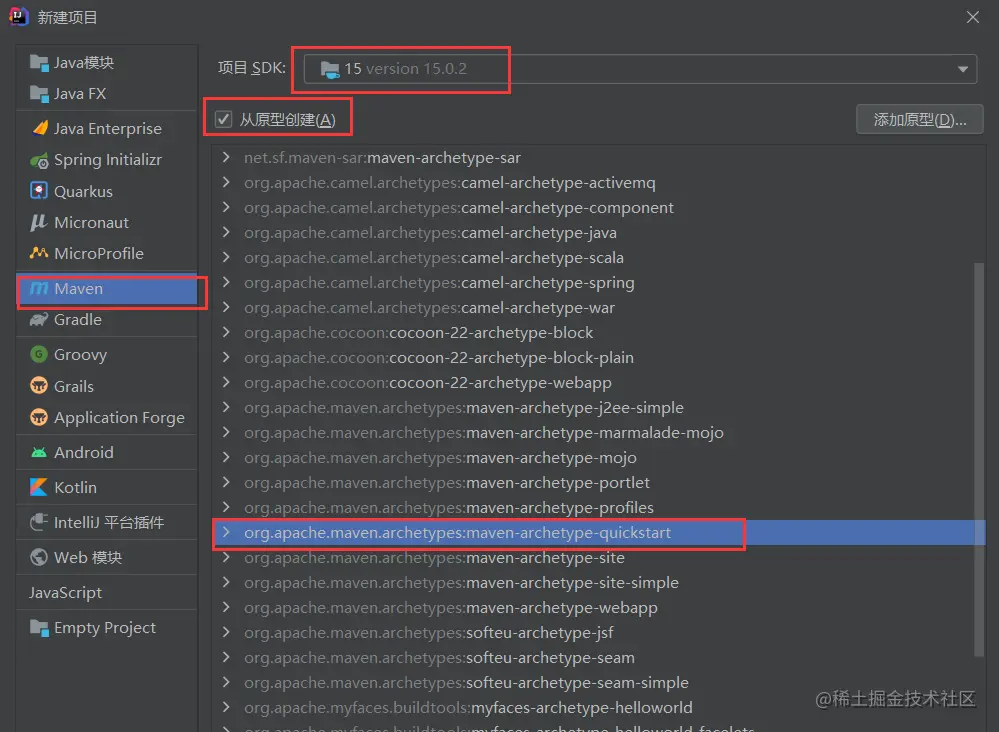Viewport: 999px width, 732px height.
Task: Choose the Micronaut mu icon
Action: pyautogui.click(x=39, y=222)
